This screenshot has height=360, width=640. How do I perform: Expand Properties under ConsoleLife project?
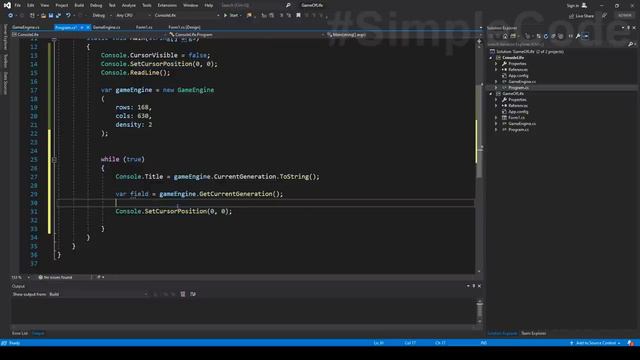(x=497, y=64)
